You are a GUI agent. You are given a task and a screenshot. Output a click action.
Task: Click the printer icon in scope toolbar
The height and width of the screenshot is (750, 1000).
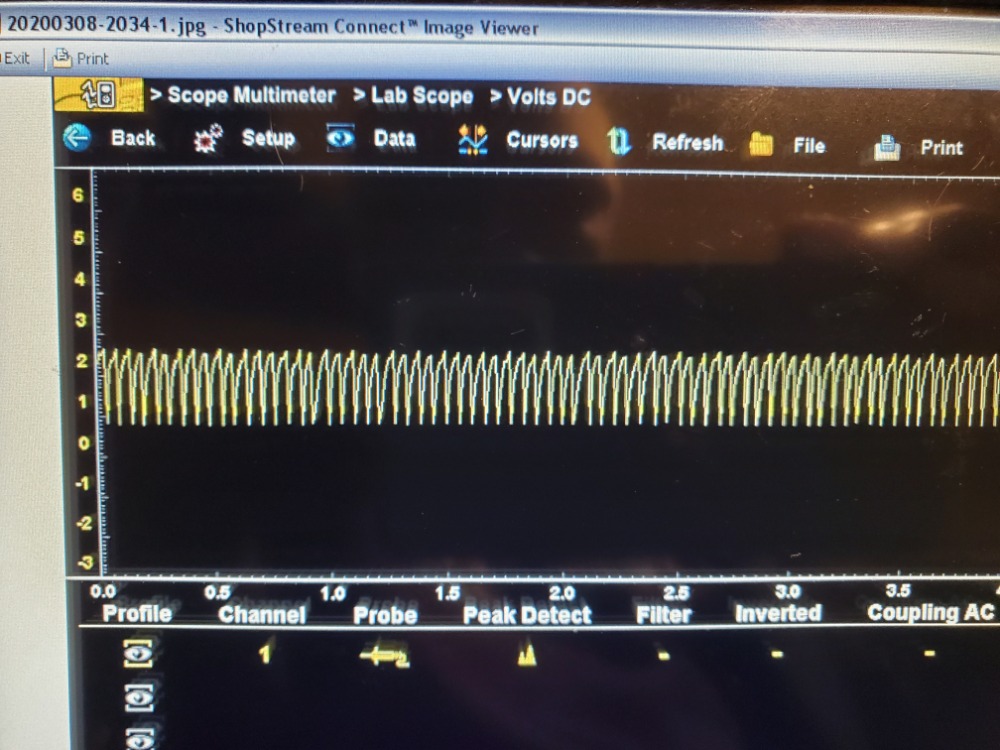[x=887, y=148]
